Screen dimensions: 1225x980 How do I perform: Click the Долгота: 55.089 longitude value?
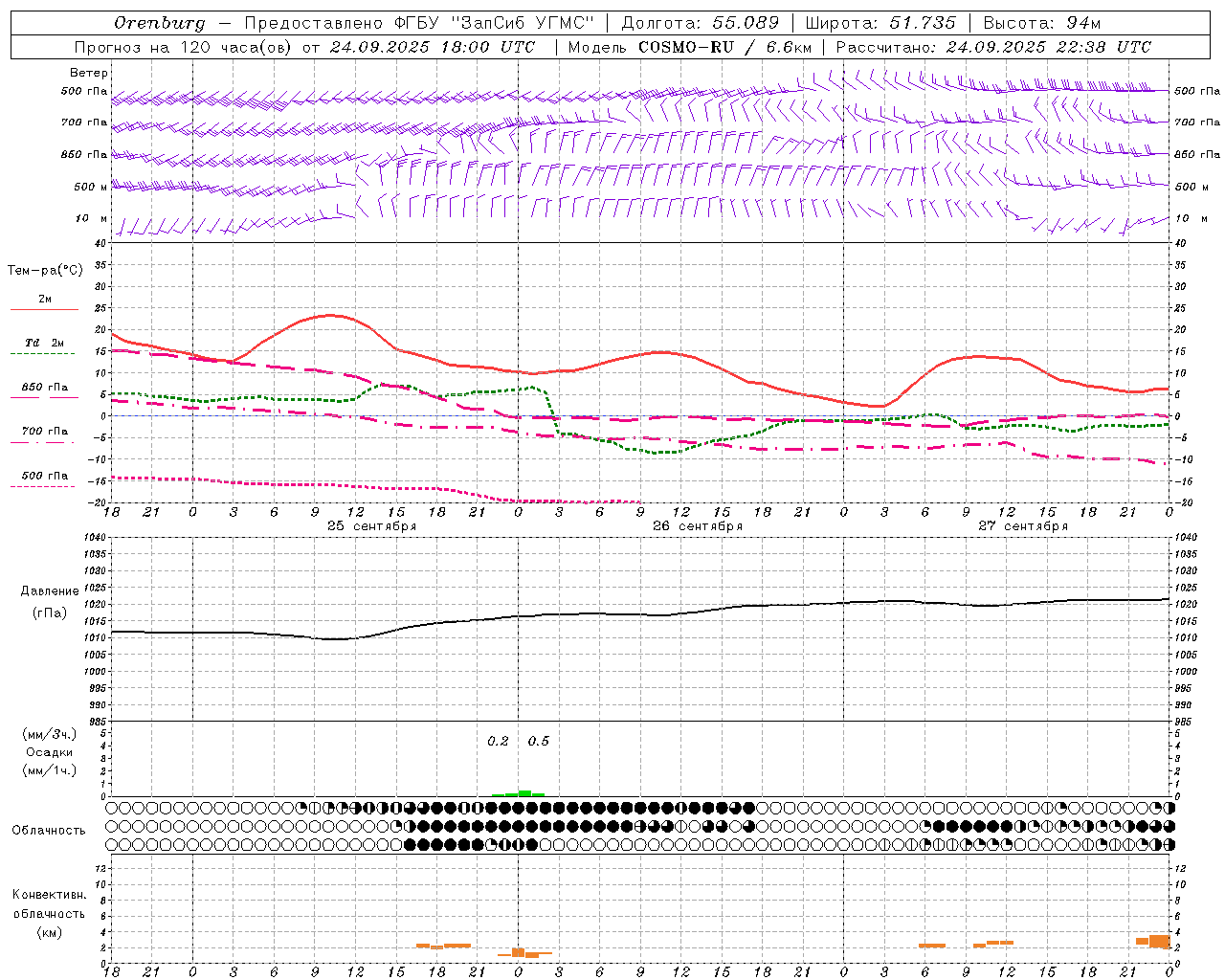[x=701, y=23]
